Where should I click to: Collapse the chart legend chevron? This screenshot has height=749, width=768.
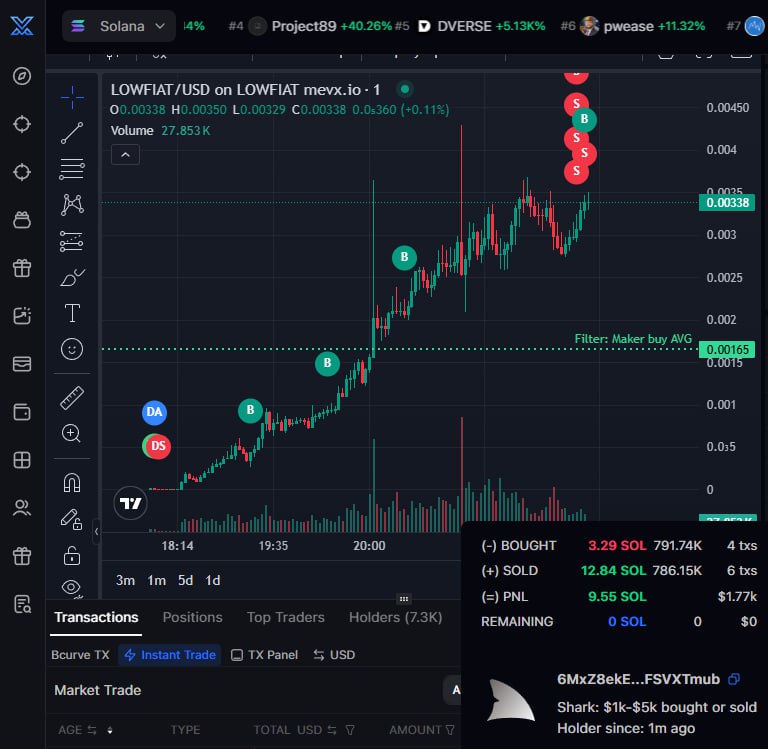pos(125,155)
